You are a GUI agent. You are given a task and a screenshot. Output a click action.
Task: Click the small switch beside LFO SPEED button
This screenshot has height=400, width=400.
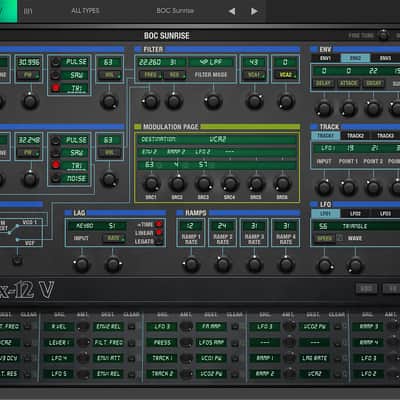339,238
